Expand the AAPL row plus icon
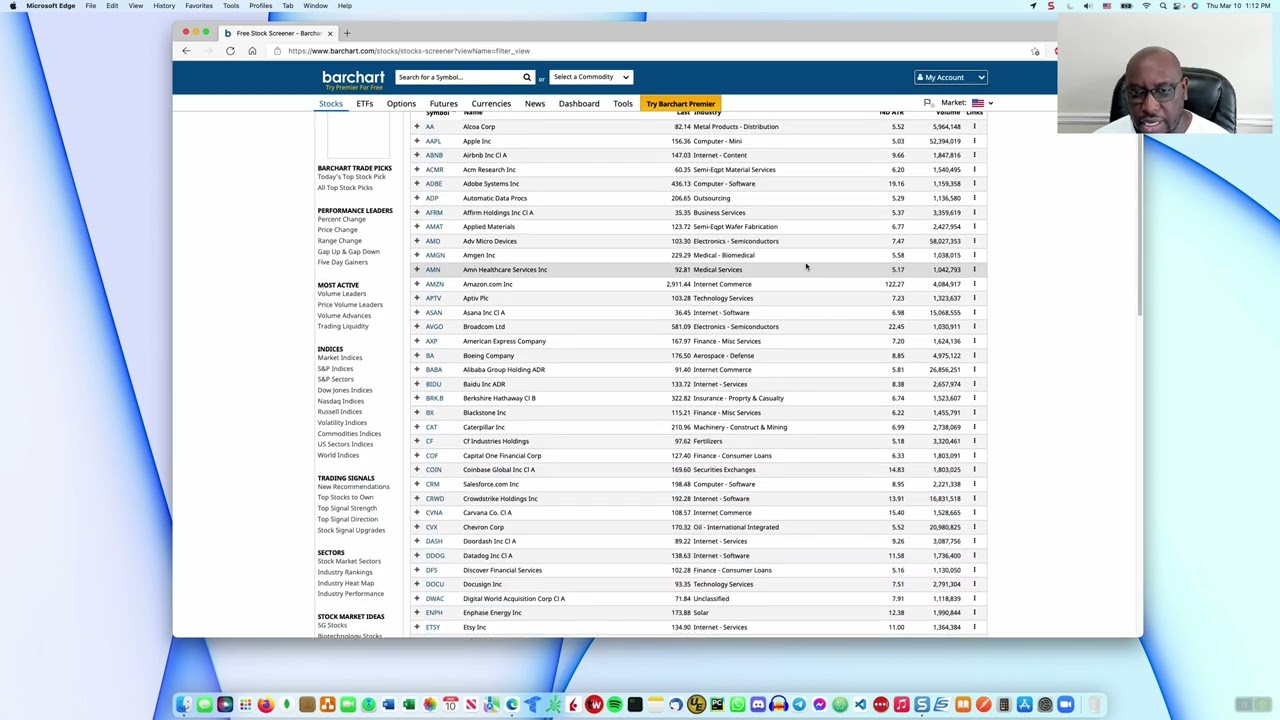 [417, 141]
